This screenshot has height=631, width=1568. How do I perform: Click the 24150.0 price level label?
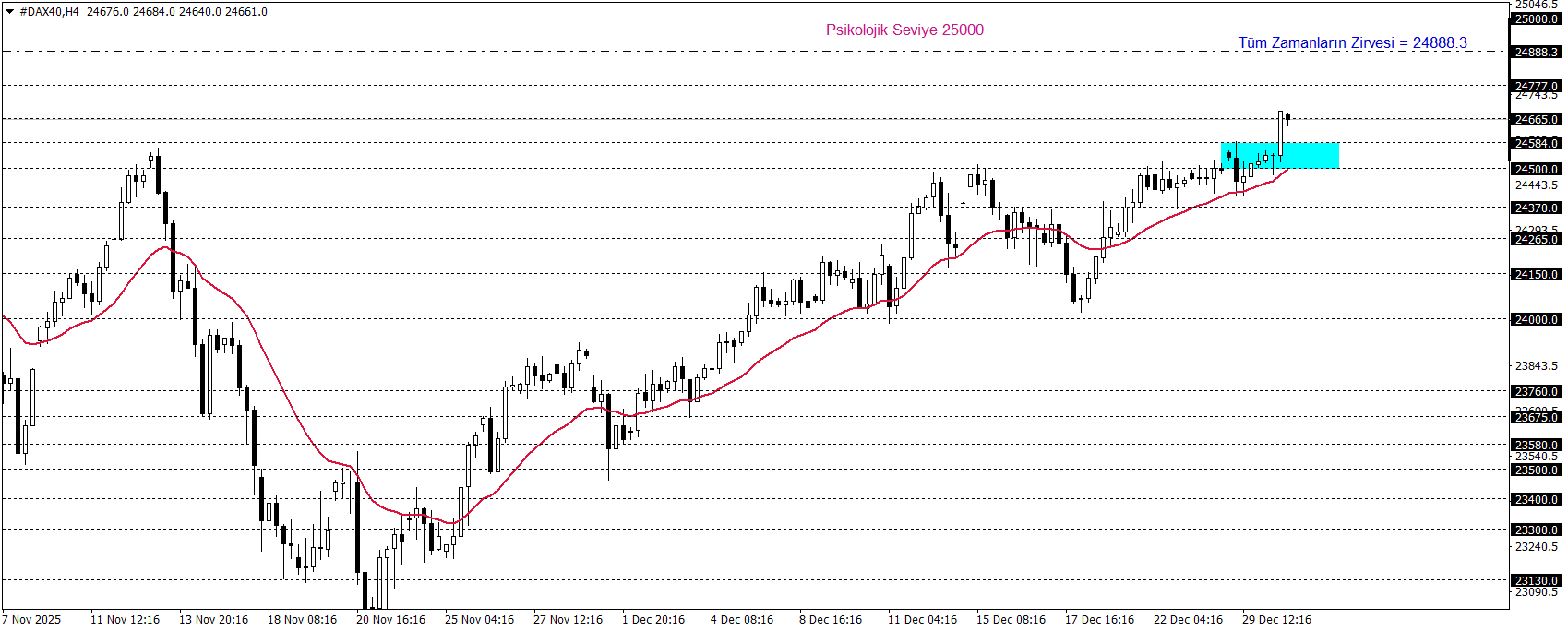point(1537,274)
